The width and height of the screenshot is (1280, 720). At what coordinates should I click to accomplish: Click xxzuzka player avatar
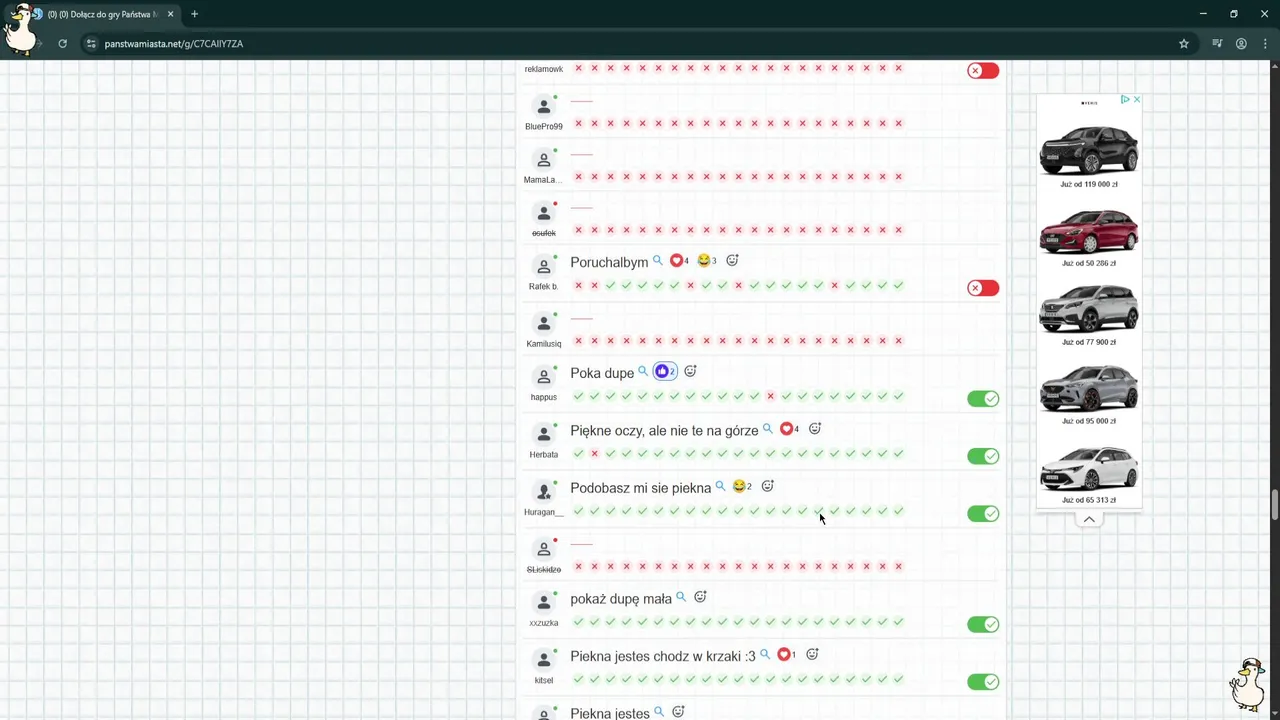544,603
